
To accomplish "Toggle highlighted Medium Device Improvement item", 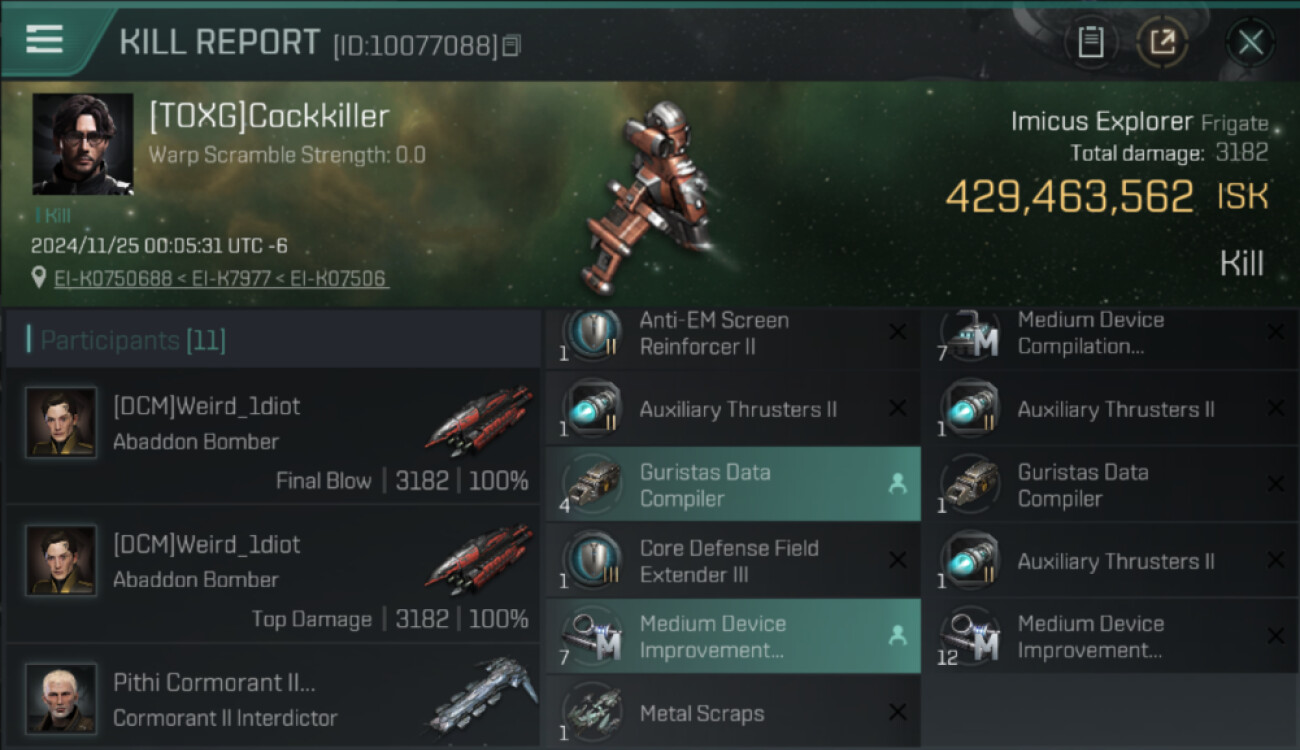I will (733, 636).
